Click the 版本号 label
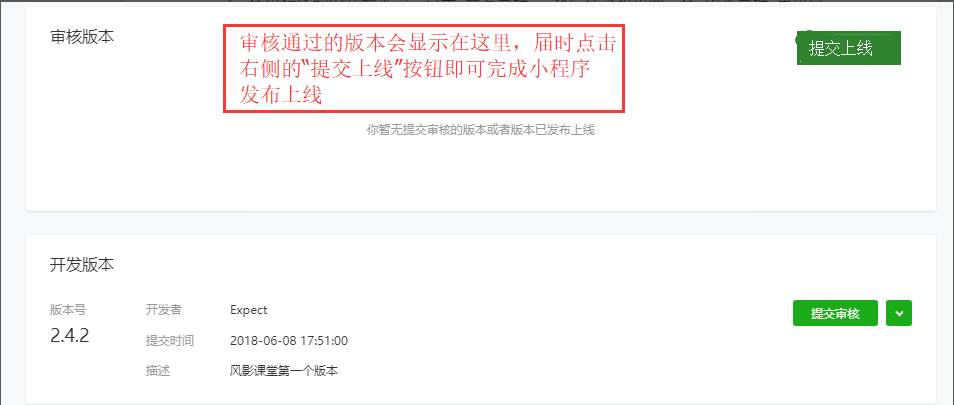Image resolution: width=954 pixels, height=405 pixels. 68,310
